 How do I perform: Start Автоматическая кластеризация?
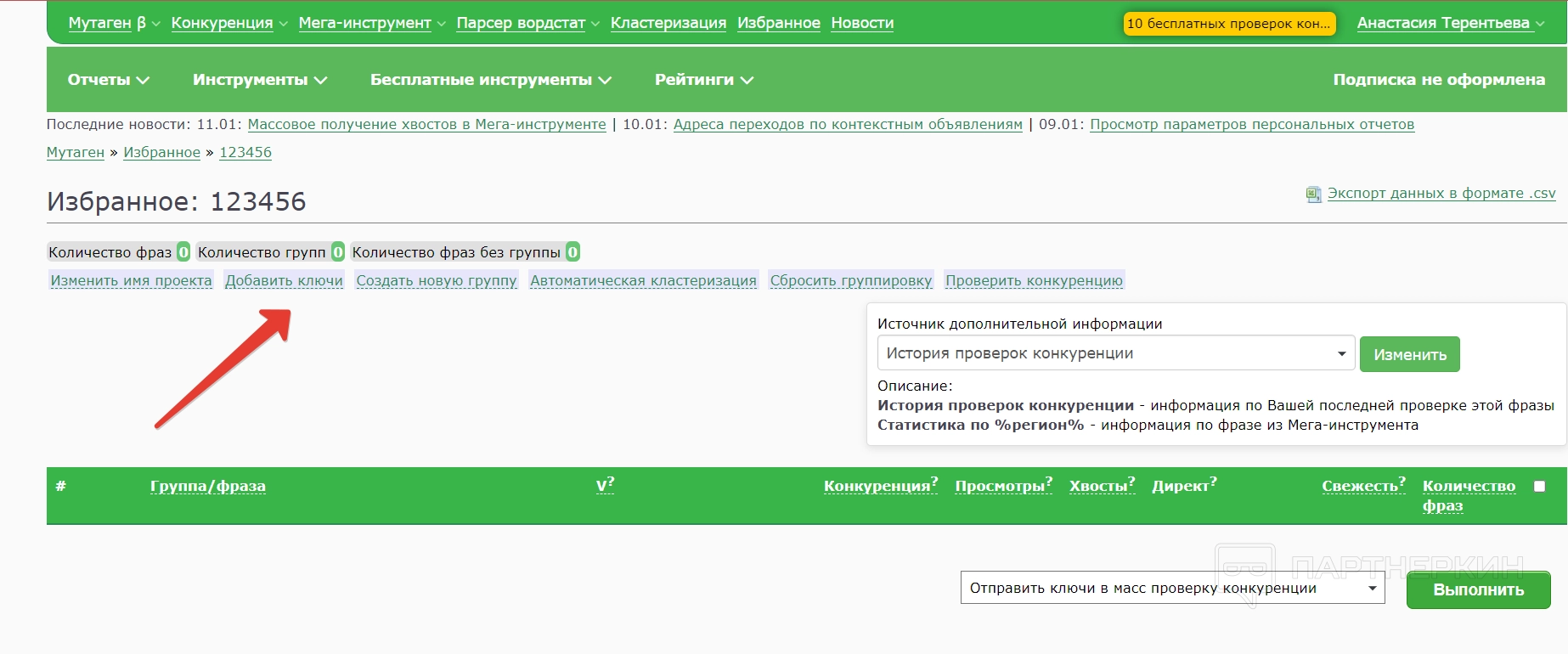[x=643, y=280]
